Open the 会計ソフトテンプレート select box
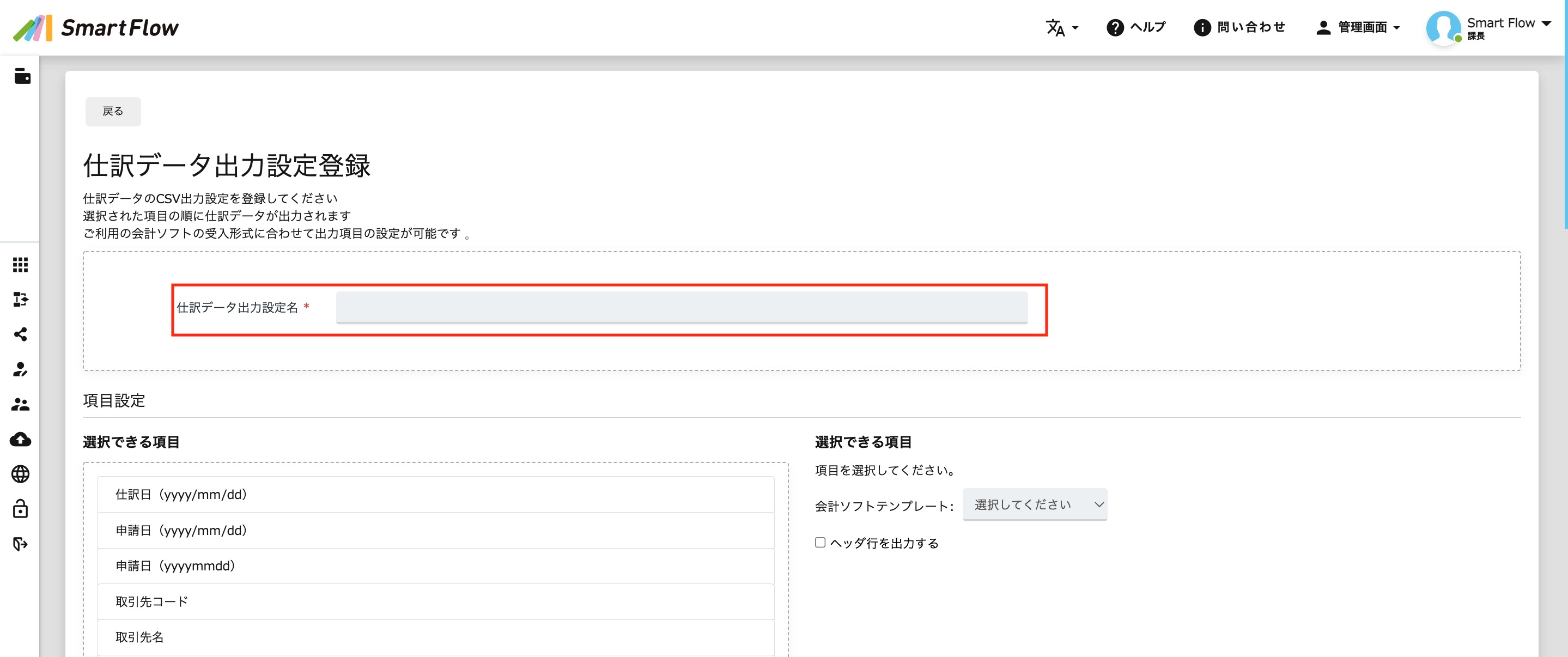The width and height of the screenshot is (1568, 657). 1034,504
